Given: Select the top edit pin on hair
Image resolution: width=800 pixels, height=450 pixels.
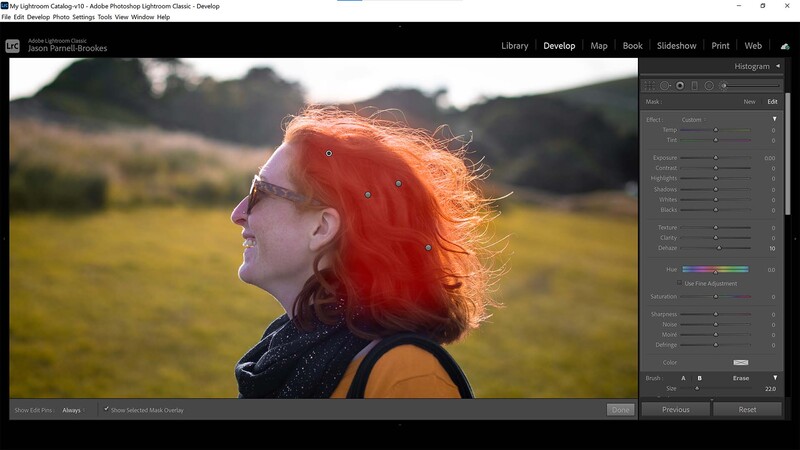Looking at the screenshot, I should pyautogui.click(x=329, y=153).
